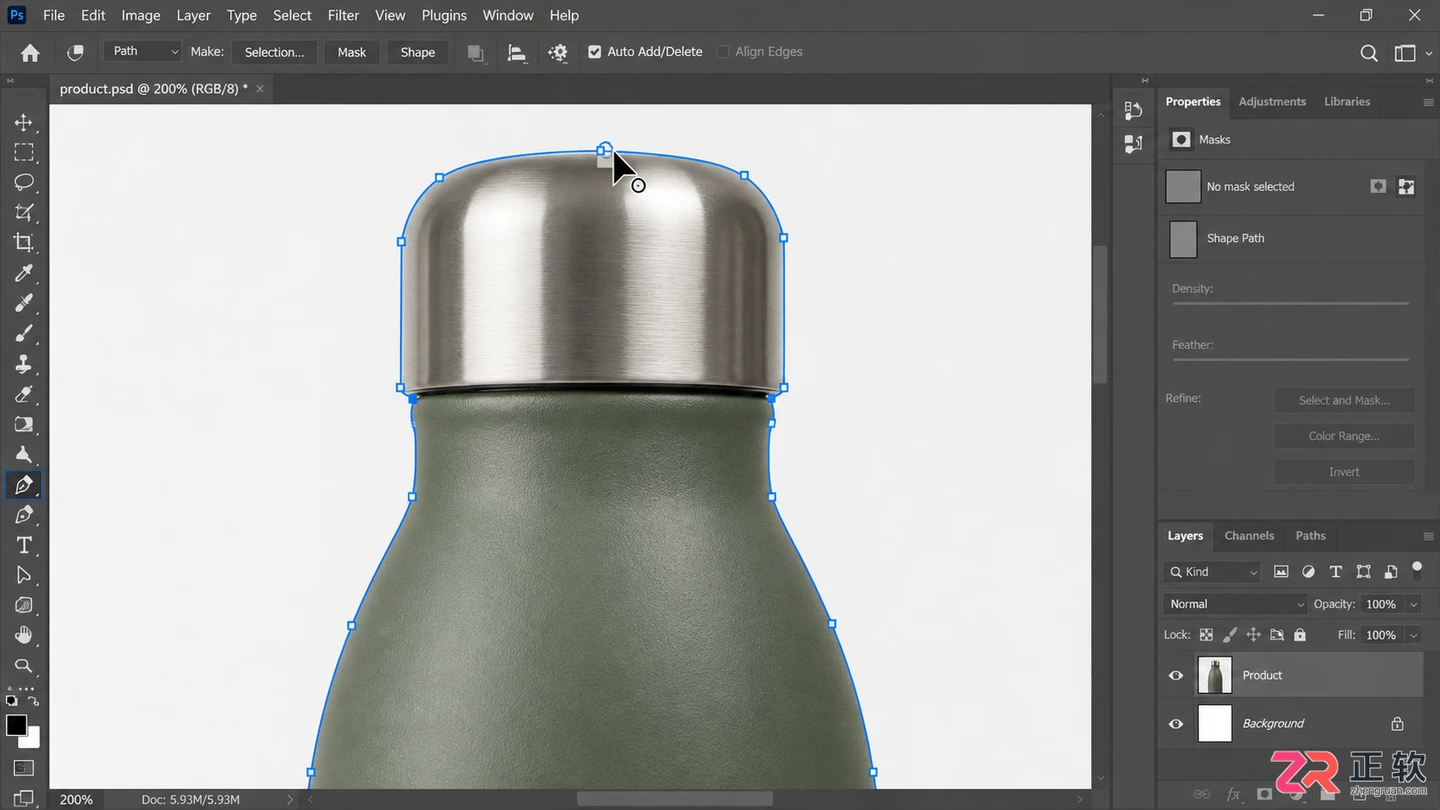Click the Selection... button

click(x=274, y=52)
